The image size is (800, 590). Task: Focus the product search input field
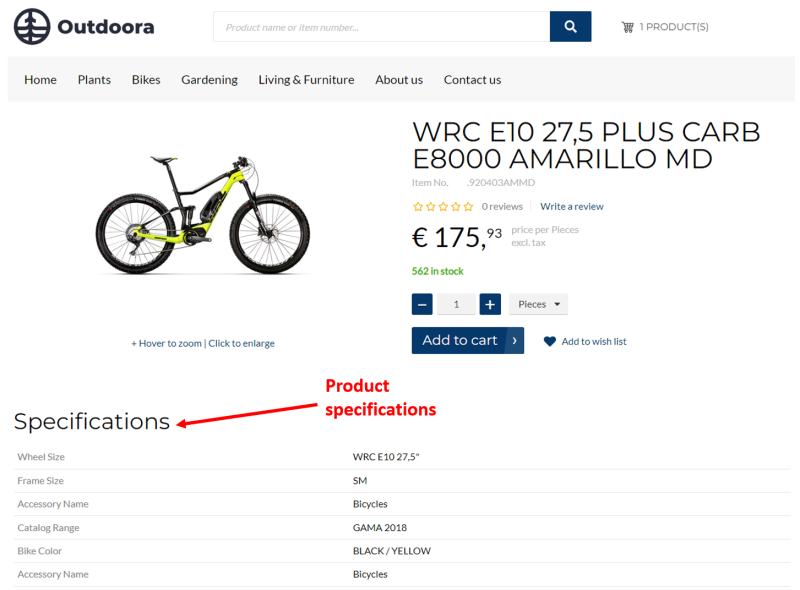click(x=381, y=27)
